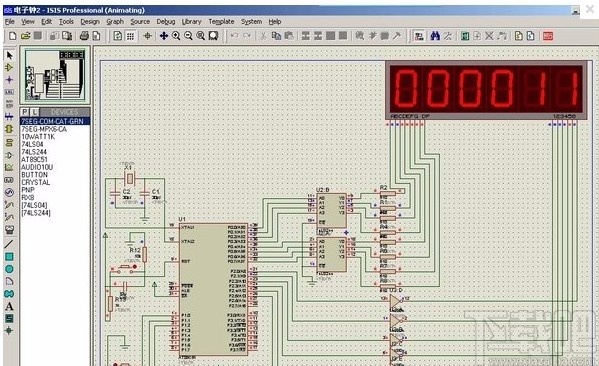Open the Debug menu

tap(166, 22)
